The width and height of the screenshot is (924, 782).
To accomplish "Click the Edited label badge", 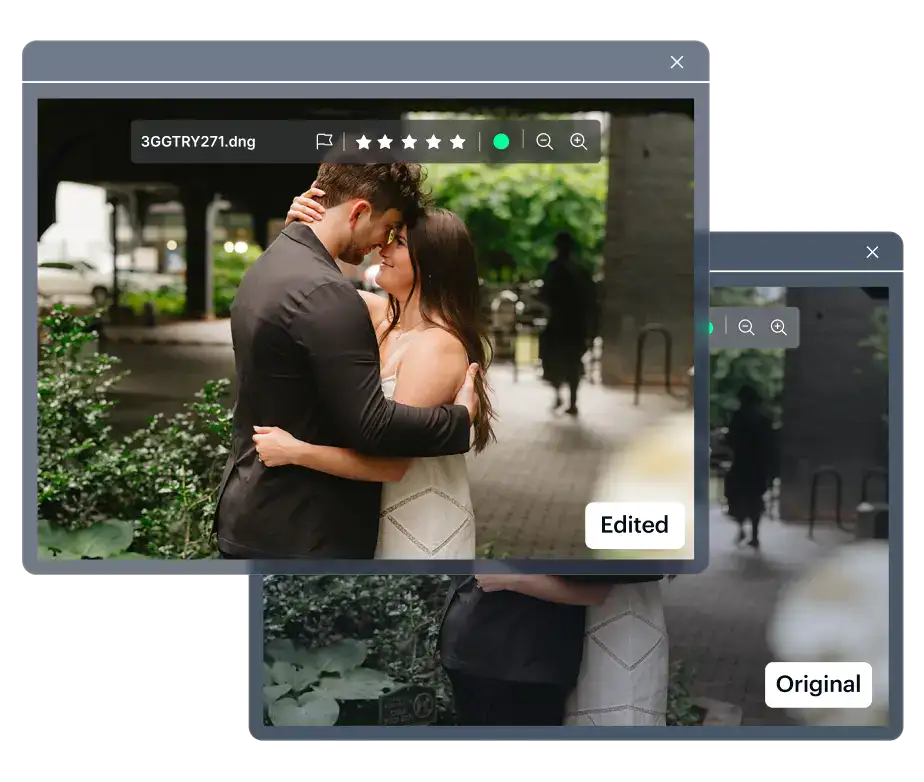I will [634, 525].
